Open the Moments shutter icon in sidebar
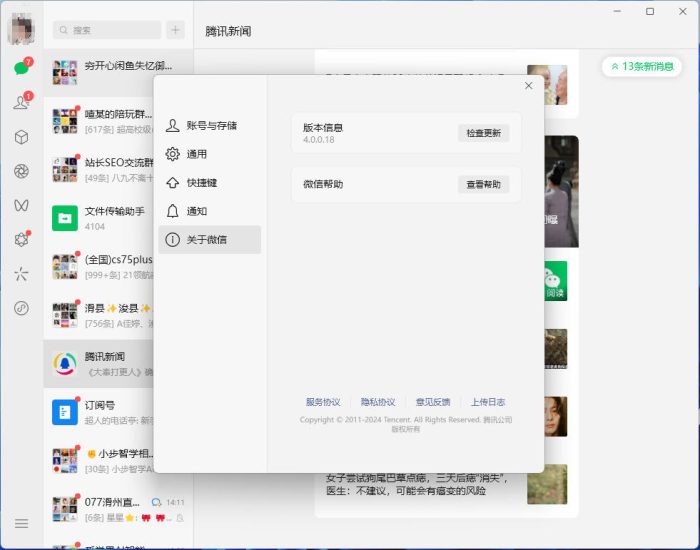Image resolution: width=700 pixels, height=550 pixels. pyautogui.click(x=21, y=171)
